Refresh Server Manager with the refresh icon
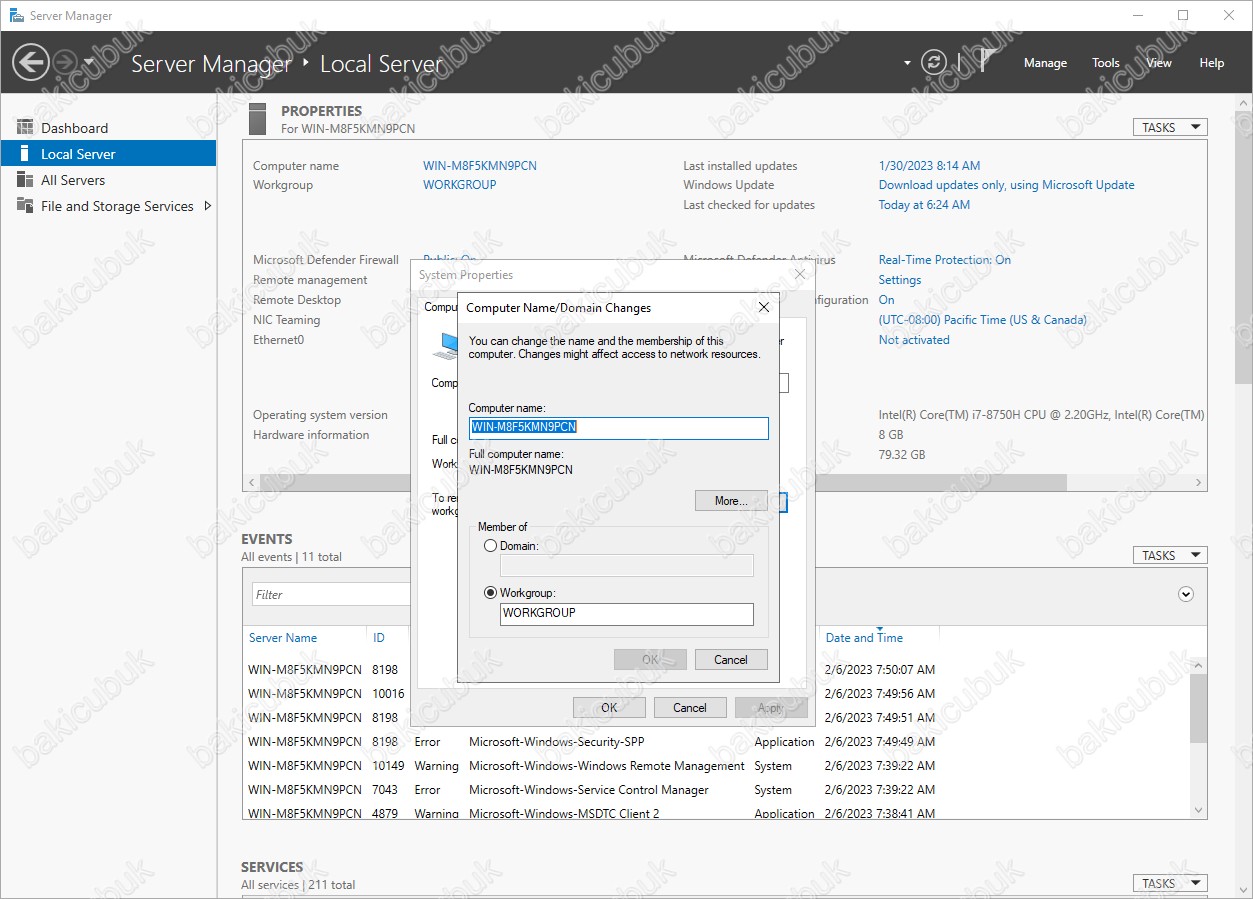The image size is (1253, 899). coord(934,62)
